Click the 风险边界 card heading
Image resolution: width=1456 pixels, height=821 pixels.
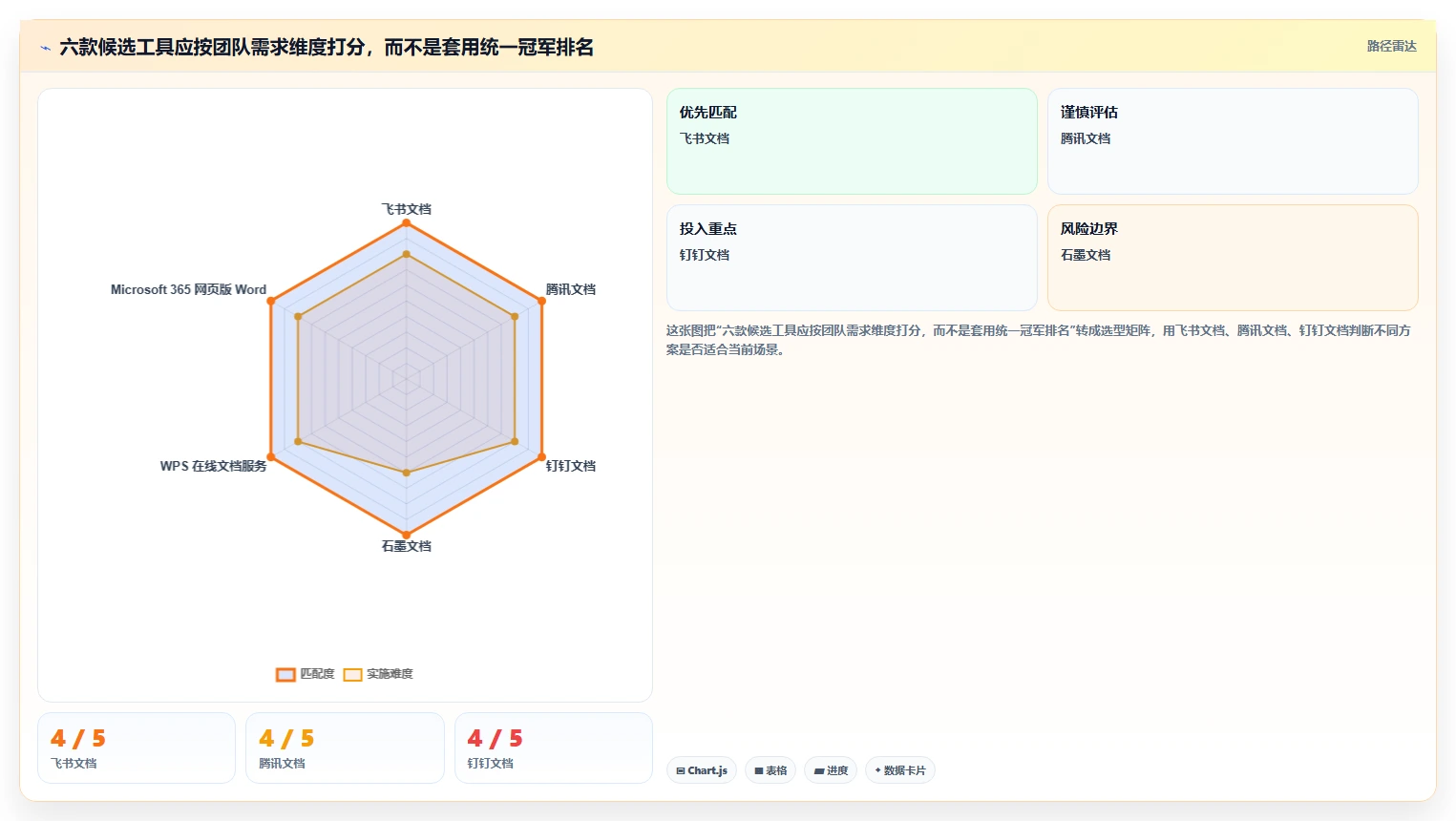pyautogui.click(x=1088, y=229)
